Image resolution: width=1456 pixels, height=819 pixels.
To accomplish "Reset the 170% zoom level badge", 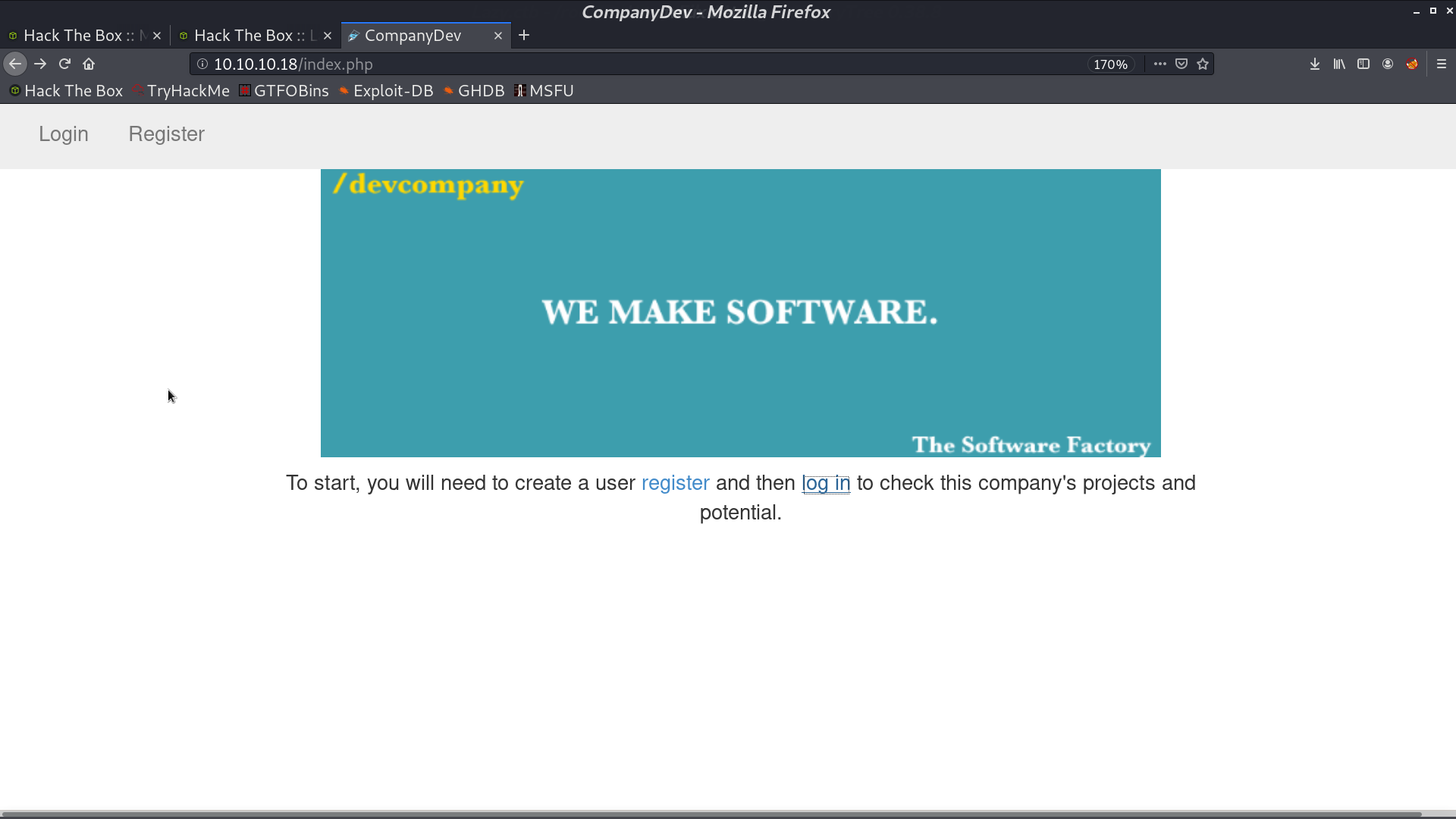I will 1110,64.
